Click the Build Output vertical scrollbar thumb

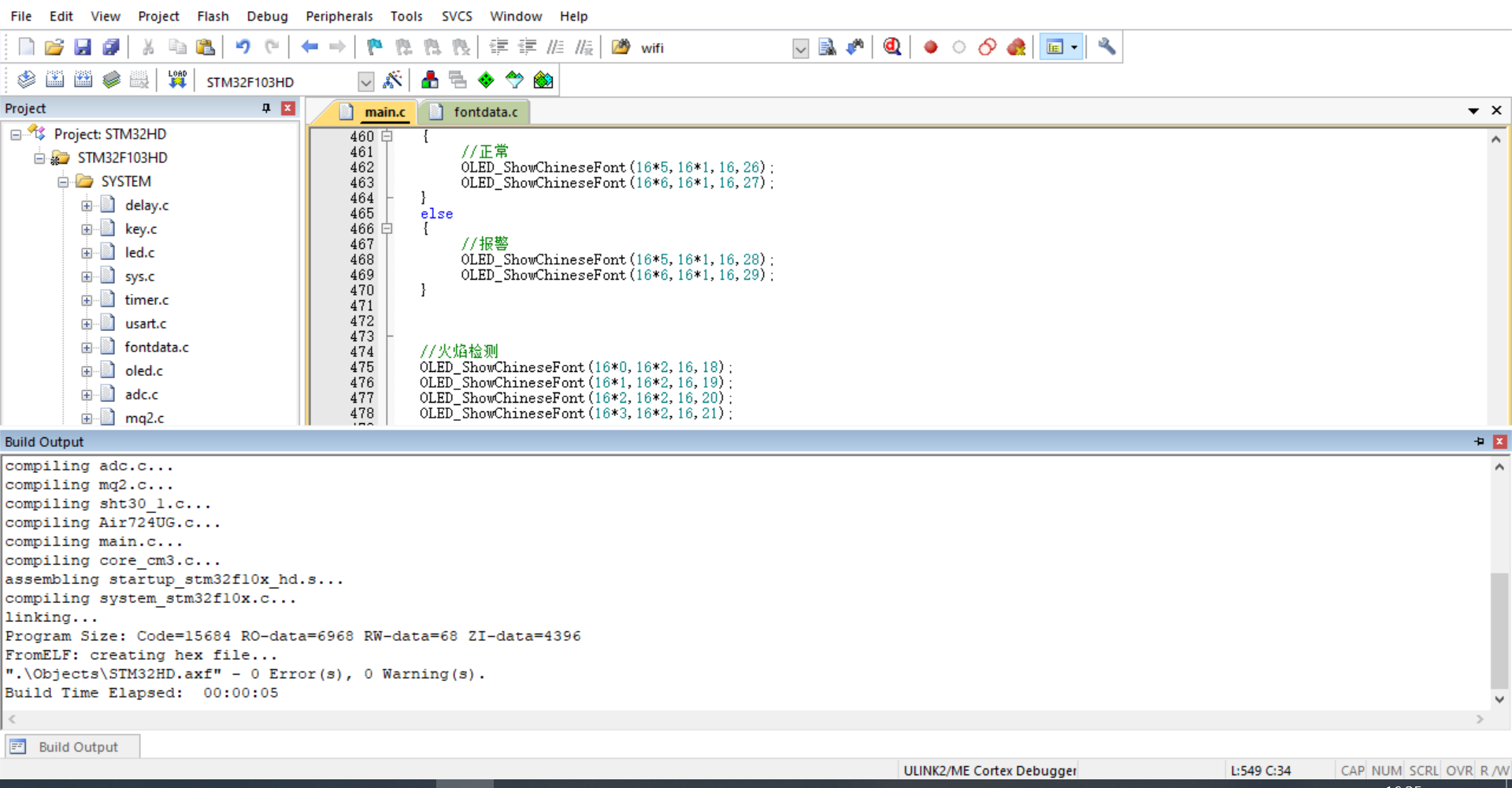pyautogui.click(x=1499, y=630)
